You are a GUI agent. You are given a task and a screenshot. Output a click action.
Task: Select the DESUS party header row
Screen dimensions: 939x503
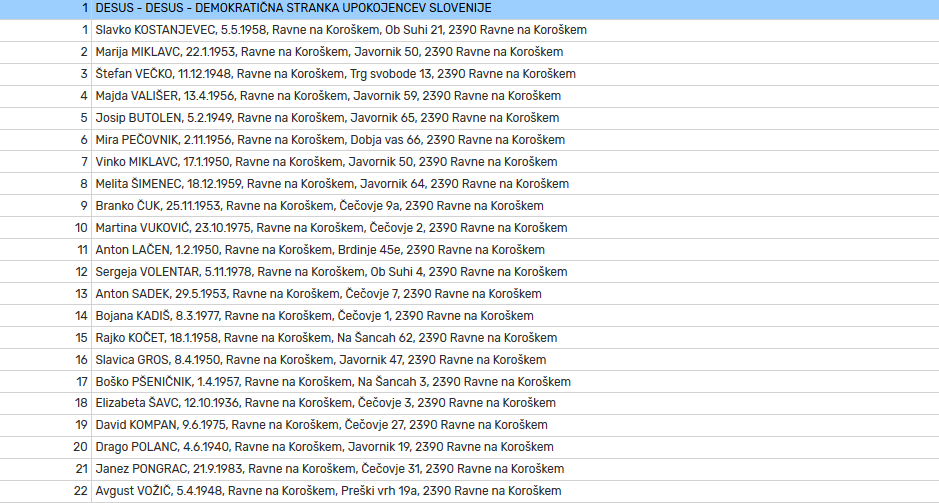tap(470, 8)
